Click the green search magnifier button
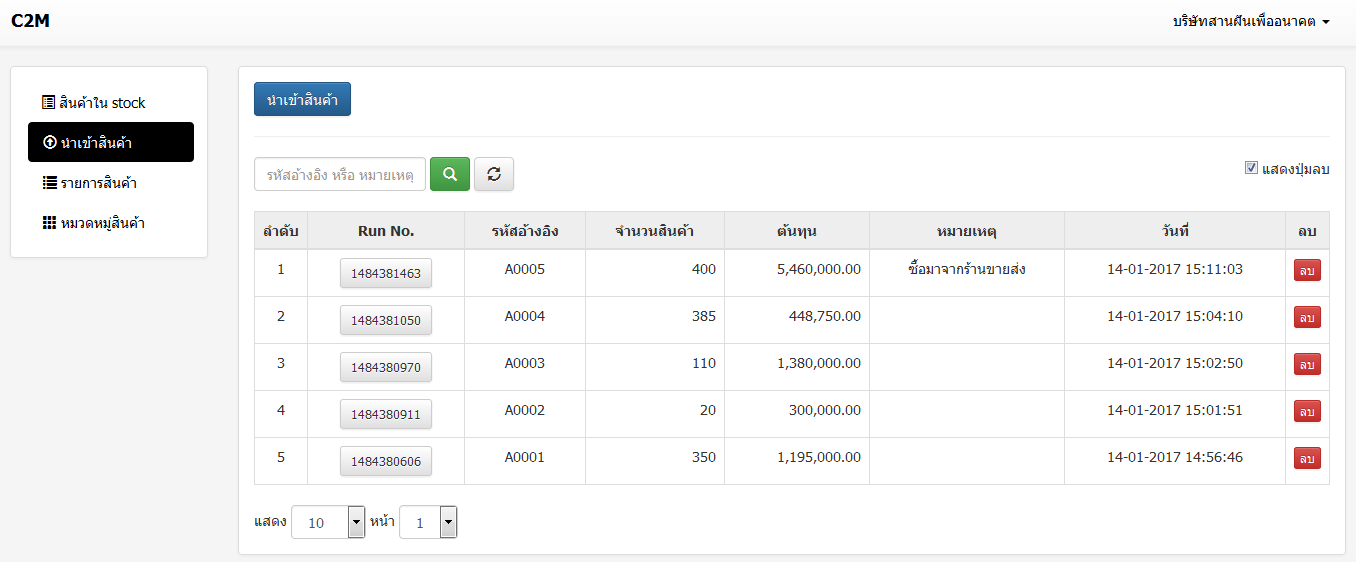Screen dimensions: 1356x562 (449, 174)
